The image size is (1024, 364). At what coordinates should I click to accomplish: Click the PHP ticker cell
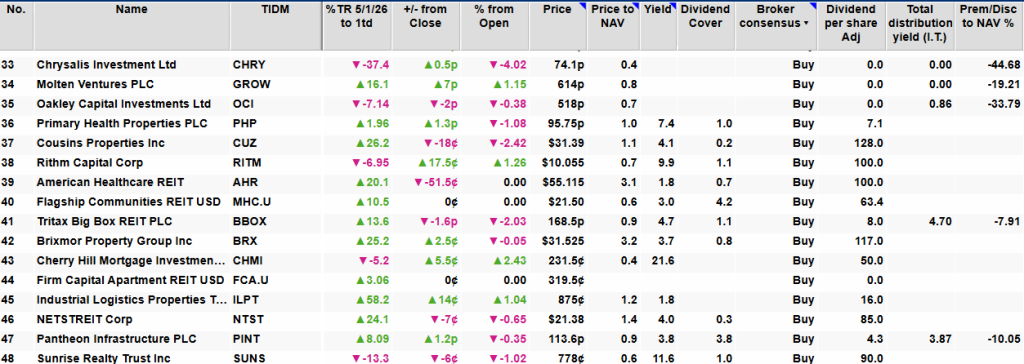pos(244,124)
